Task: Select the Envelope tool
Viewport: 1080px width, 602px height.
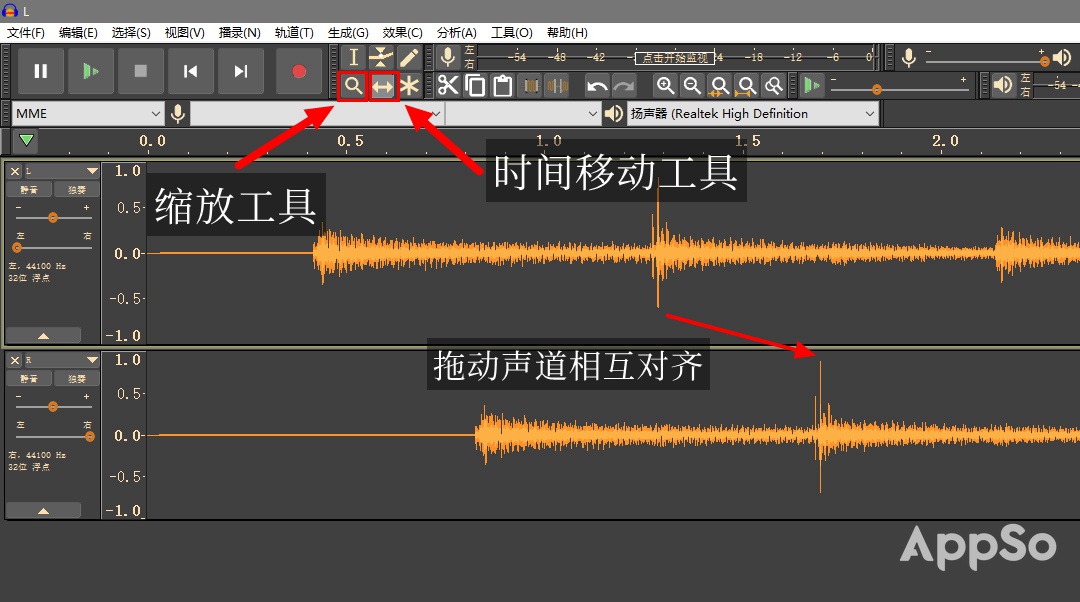Action: [x=381, y=57]
